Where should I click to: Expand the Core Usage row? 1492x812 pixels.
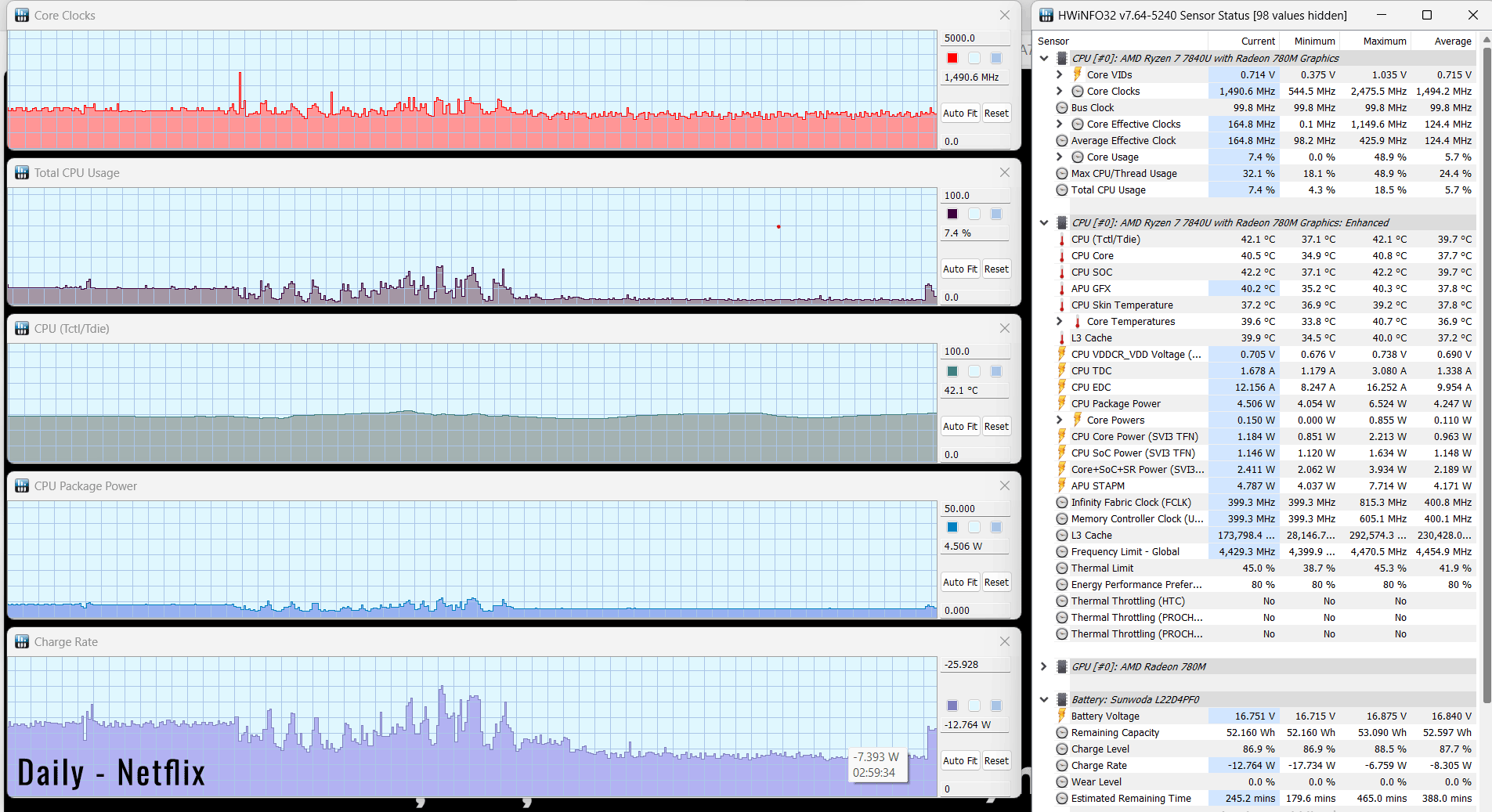[x=1060, y=157]
